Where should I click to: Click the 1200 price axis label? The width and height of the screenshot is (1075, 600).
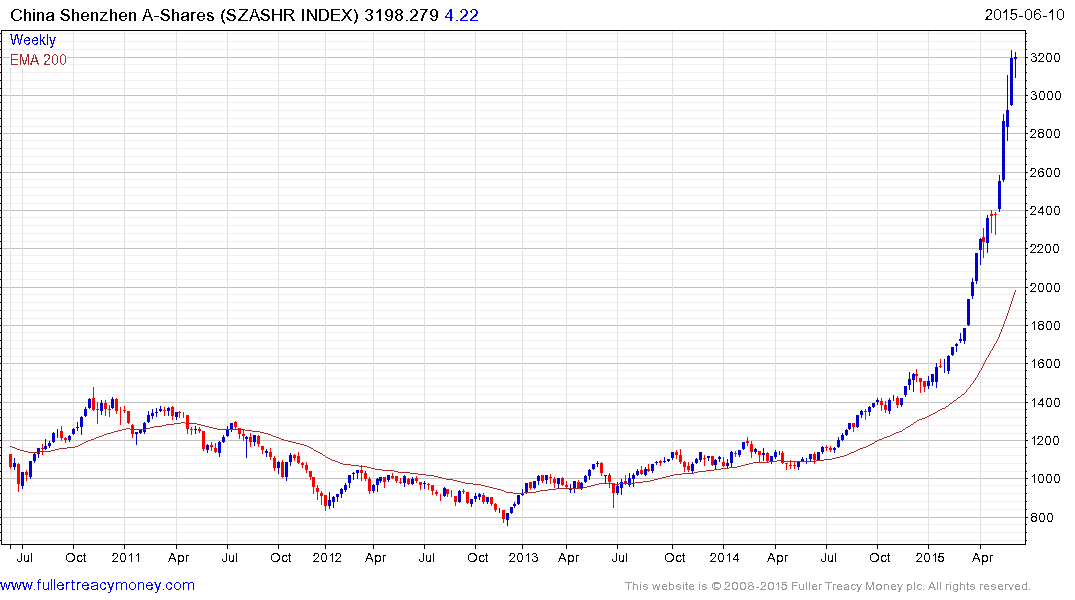[1046, 441]
